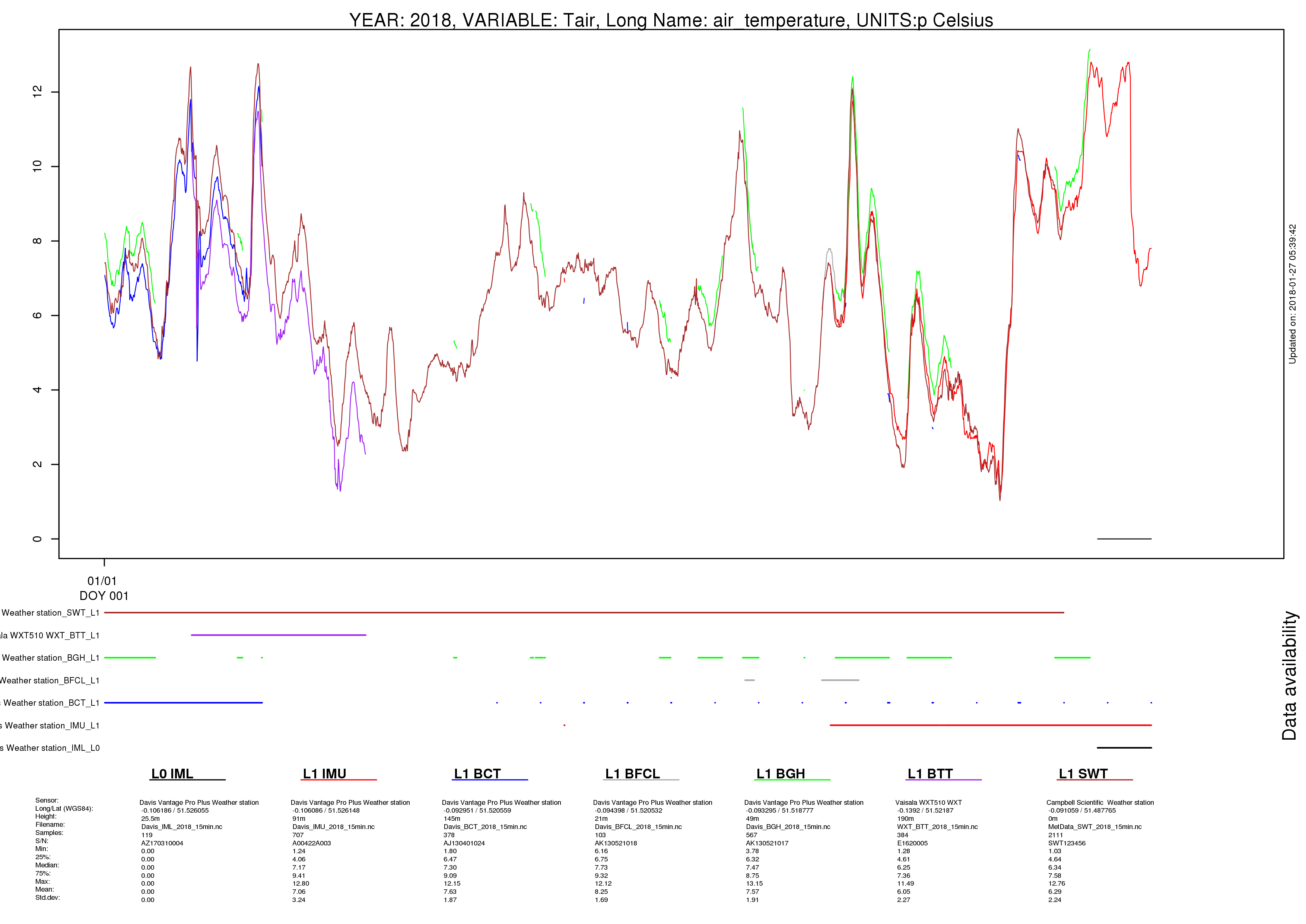Click the SWT_L1 brown availability bar

(x=584, y=613)
